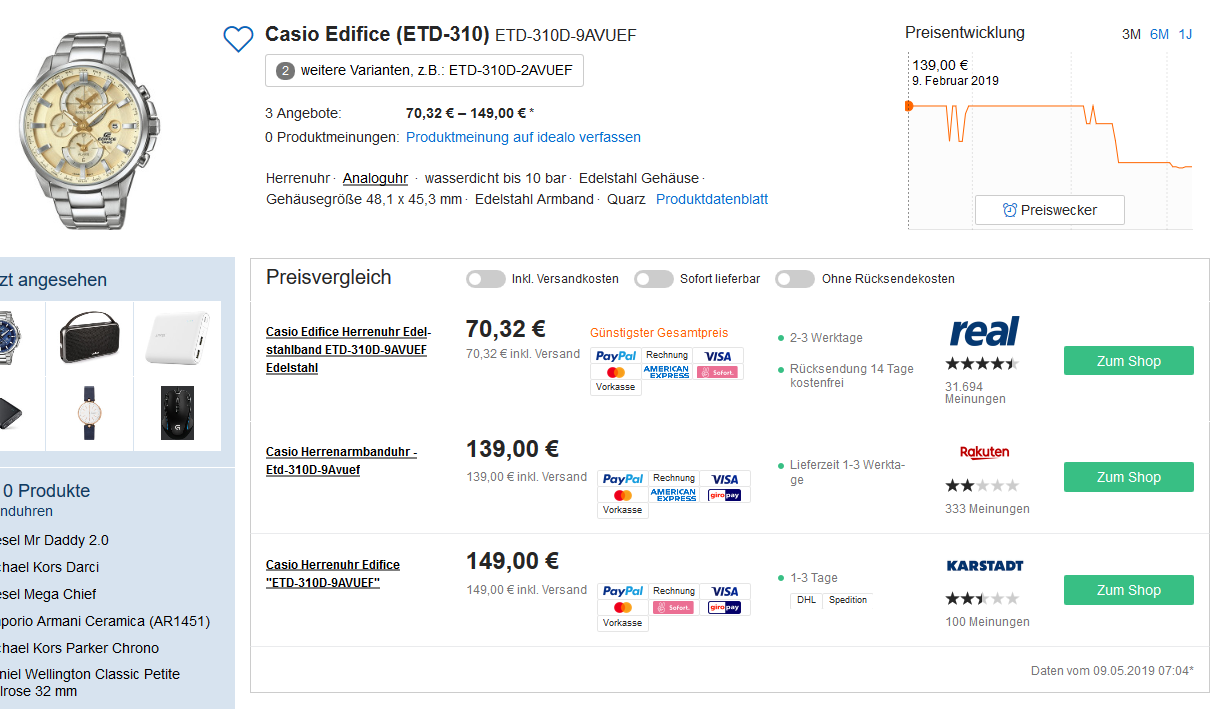Show 1J price history
1225x709 pixels.
tap(1185, 34)
